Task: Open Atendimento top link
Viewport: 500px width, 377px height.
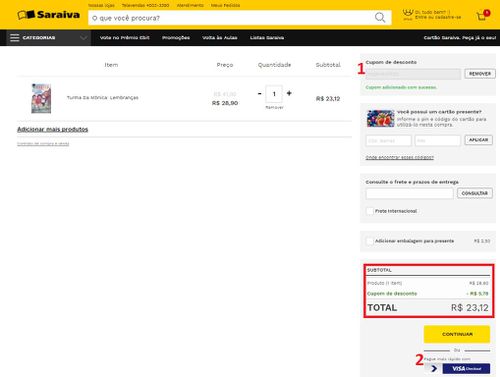Action: [x=190, y=5]
